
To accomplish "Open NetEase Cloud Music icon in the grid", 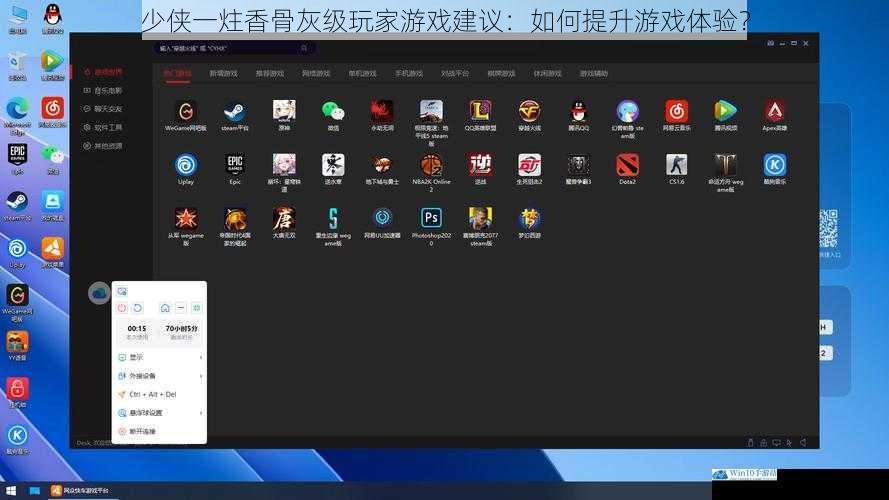I will (x=676, y=112).
